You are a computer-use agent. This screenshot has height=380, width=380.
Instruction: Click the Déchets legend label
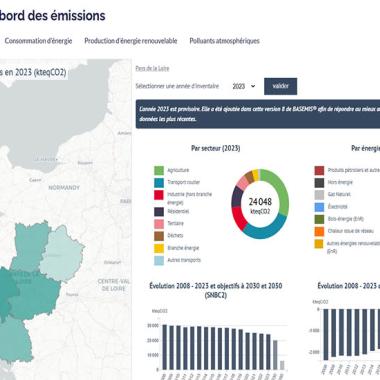pos(175,235)
